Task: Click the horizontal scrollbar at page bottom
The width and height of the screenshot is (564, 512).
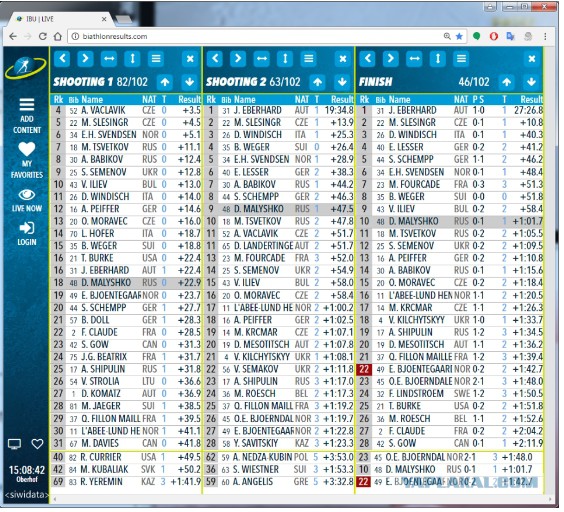Action: (302, 499)
